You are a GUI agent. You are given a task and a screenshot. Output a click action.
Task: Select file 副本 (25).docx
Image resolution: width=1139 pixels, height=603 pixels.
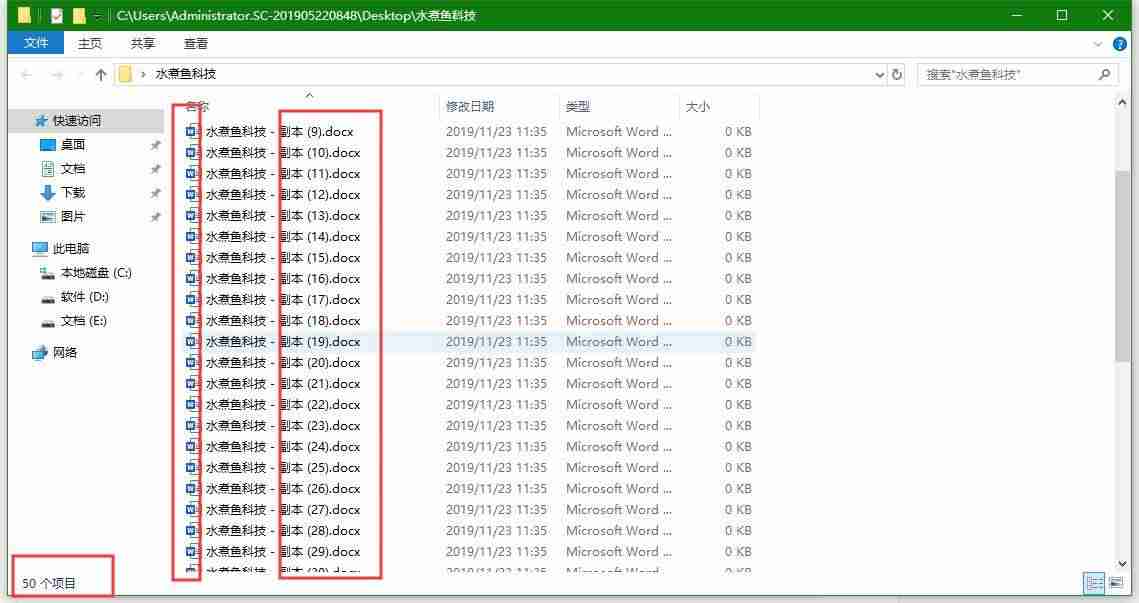click(283, 468)
